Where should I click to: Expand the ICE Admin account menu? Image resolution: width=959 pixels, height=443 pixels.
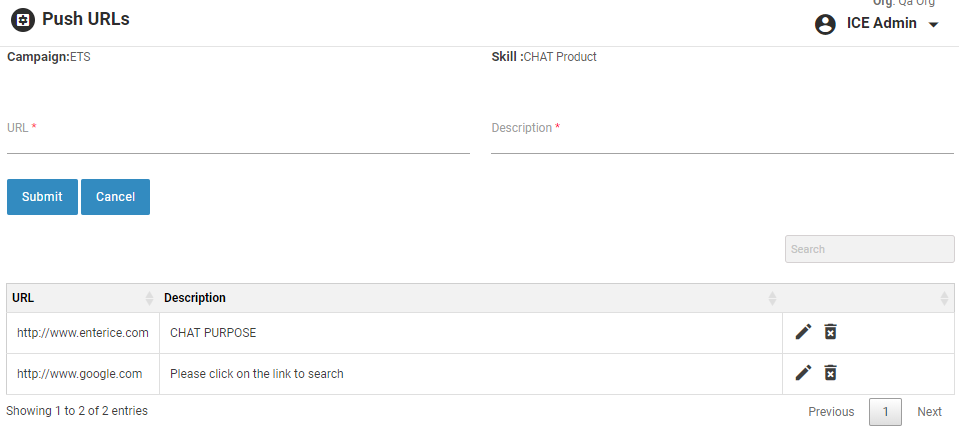click(x=881, y=24)
